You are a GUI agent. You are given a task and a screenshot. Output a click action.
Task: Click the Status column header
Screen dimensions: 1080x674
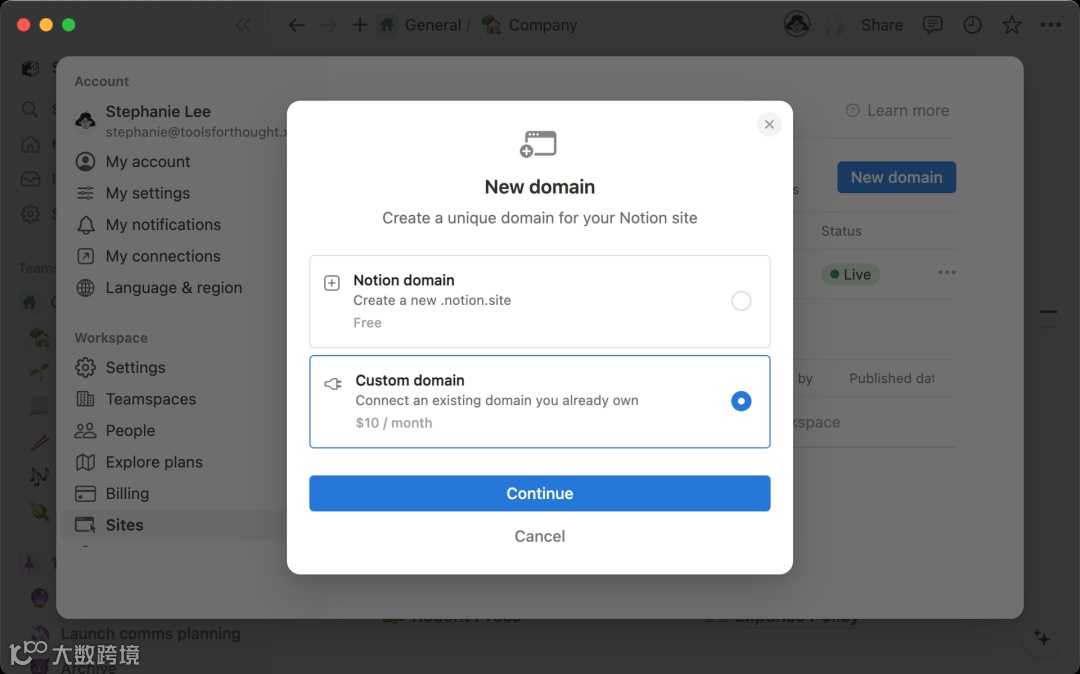click(x=841, y=231)
